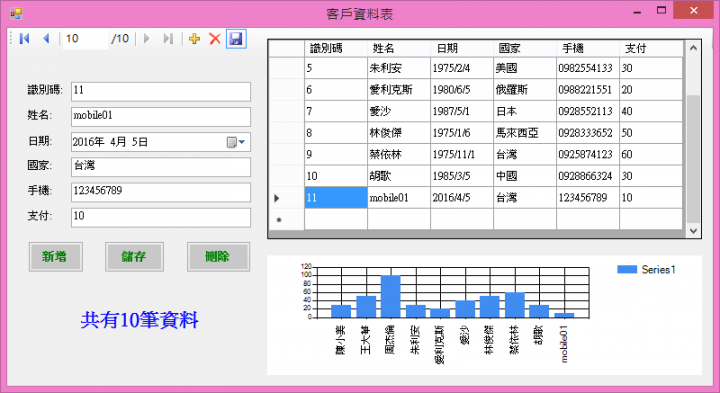The width and height of the screenshot is (720, 393).
Task: Go to previous record in navigator
Action: tap(46, 39)
